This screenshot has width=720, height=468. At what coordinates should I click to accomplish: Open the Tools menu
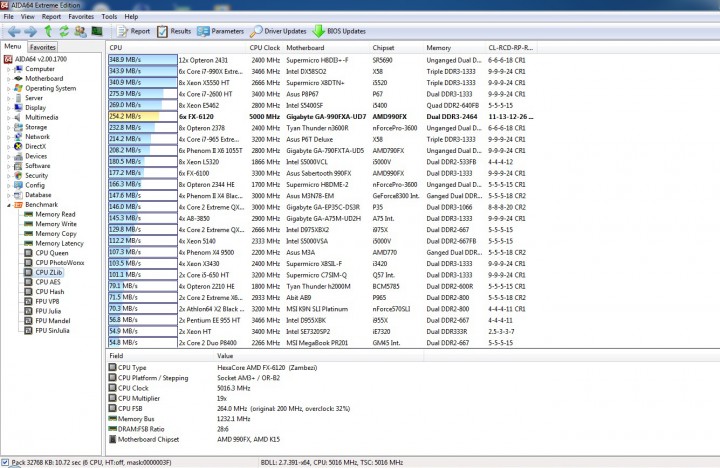(x=109, y=17)
